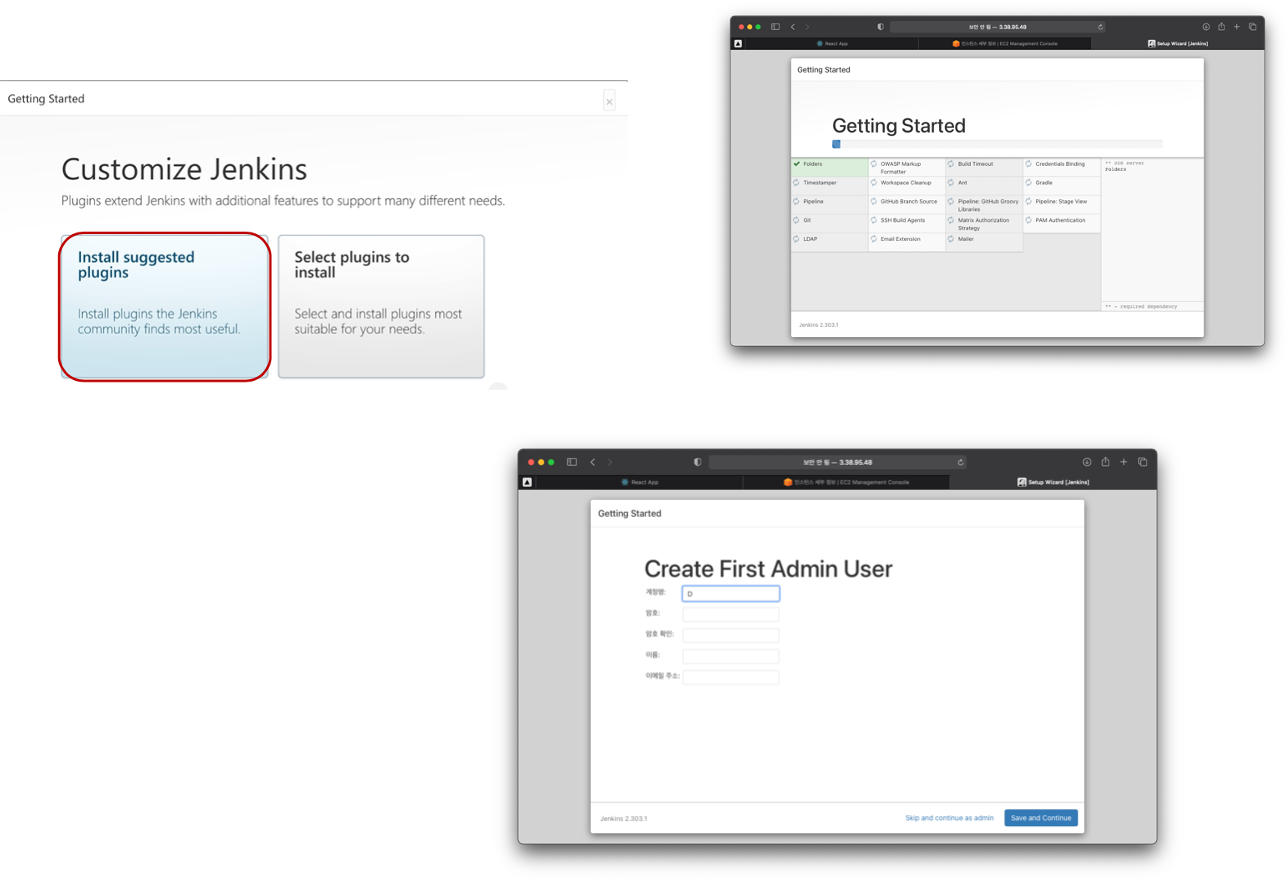Switch to EC2 Management Console tab in Admin User window
The image size is (1288, 881).
point(846,482)
